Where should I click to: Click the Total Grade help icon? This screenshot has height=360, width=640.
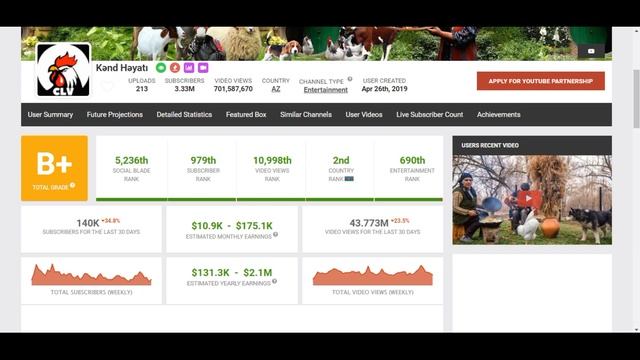tap(72, 185)
